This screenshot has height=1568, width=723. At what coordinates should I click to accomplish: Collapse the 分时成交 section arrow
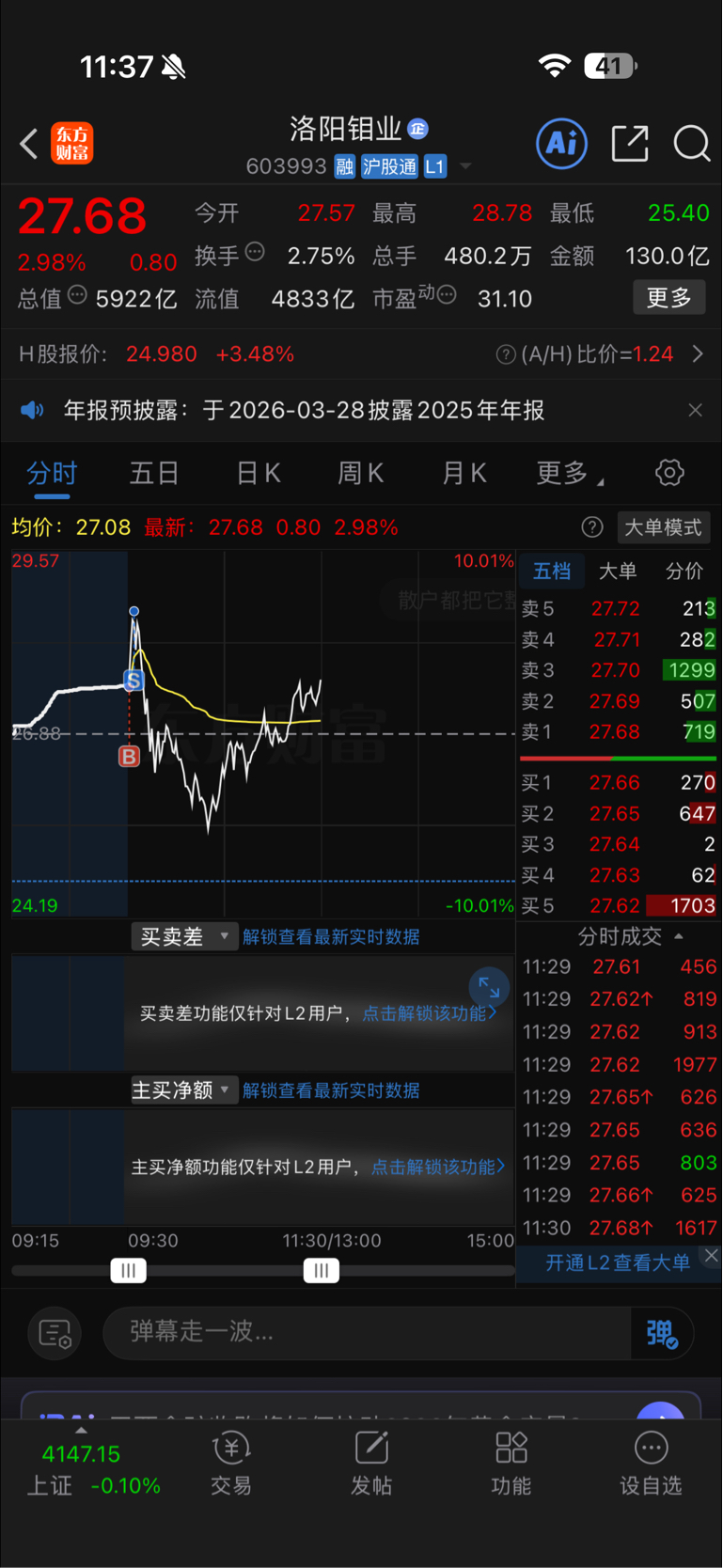[679, 936]
